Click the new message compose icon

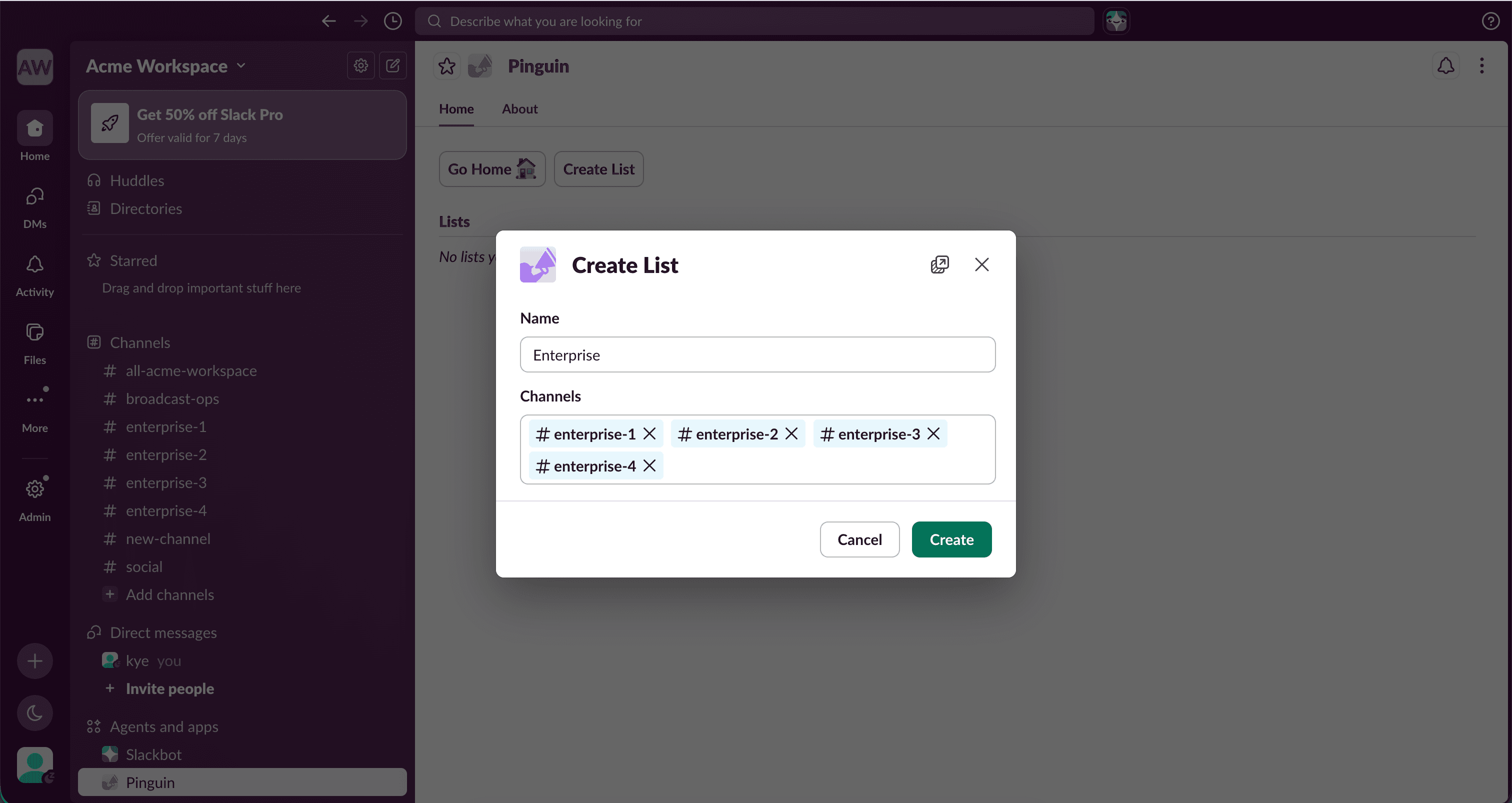(x=392, y=65)
